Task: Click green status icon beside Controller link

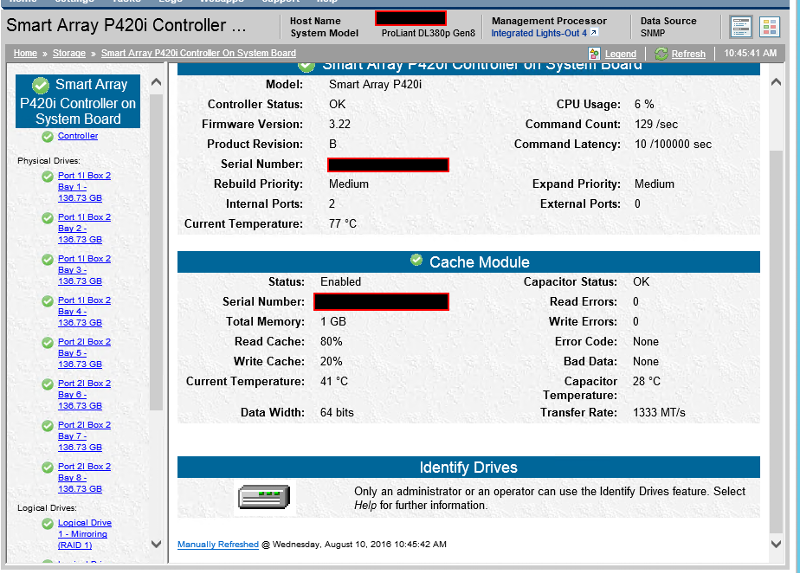Action: (47, 136)
